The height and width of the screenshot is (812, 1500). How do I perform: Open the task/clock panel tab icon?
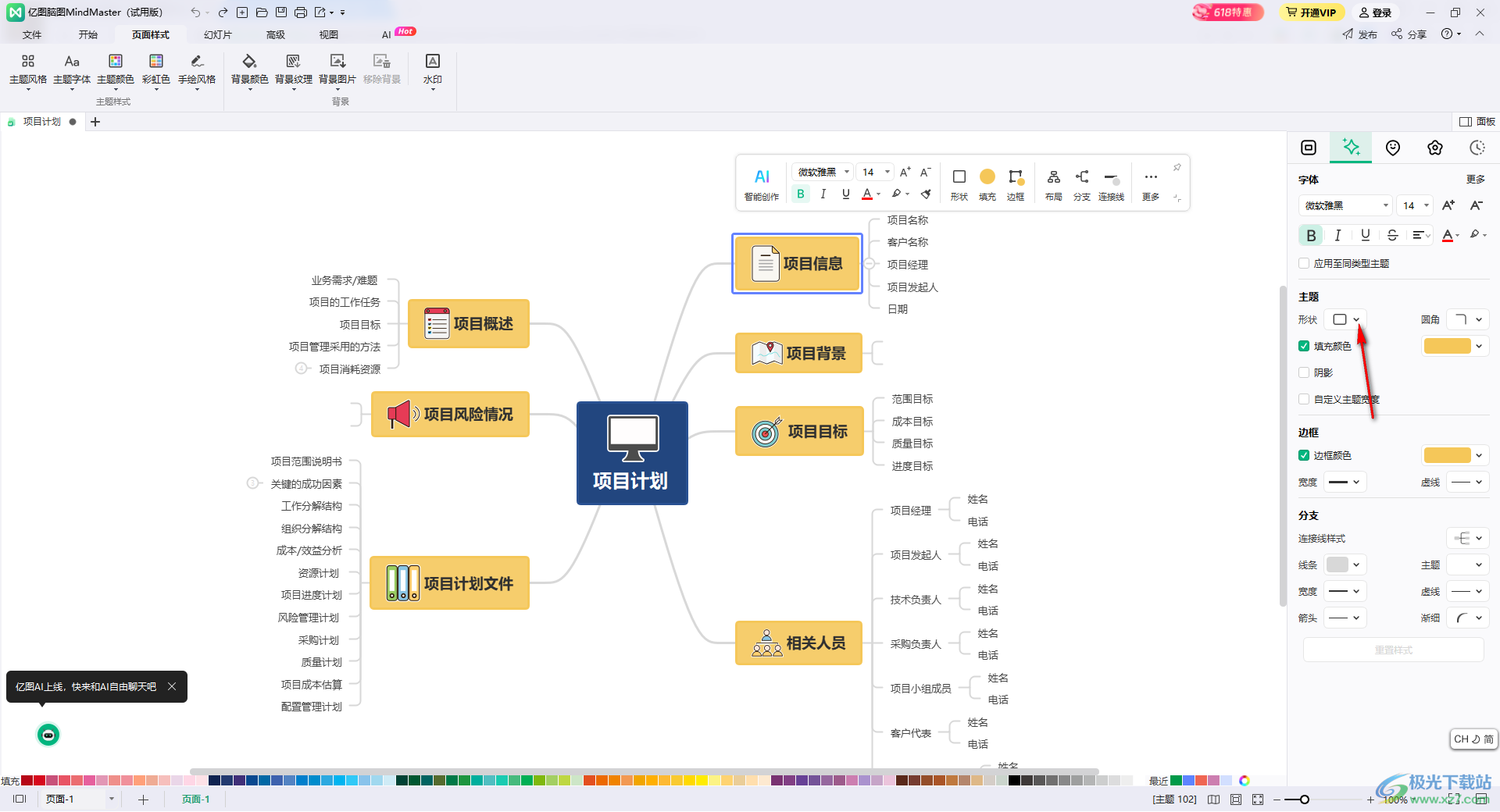click(1477, 148)
